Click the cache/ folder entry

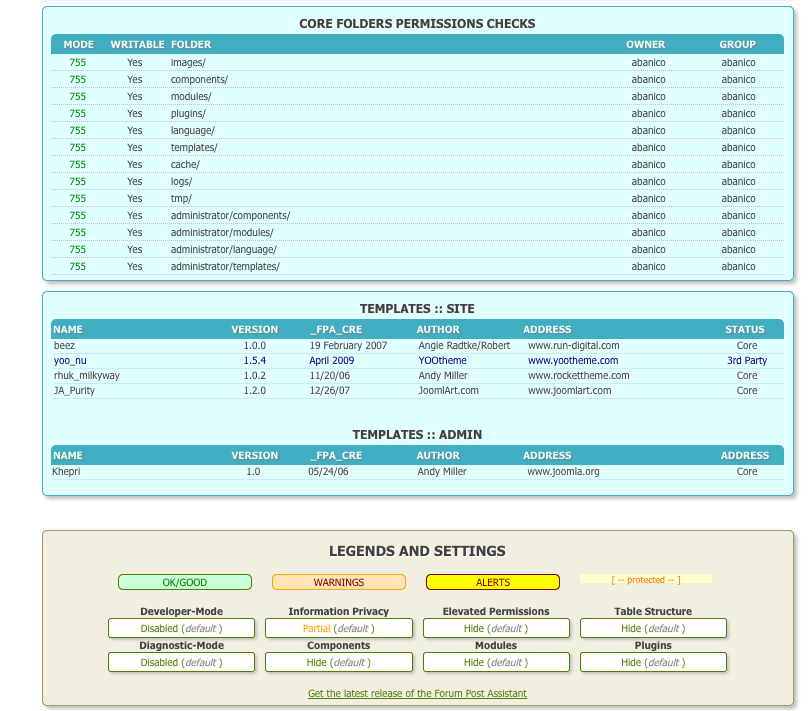(185, 165)
